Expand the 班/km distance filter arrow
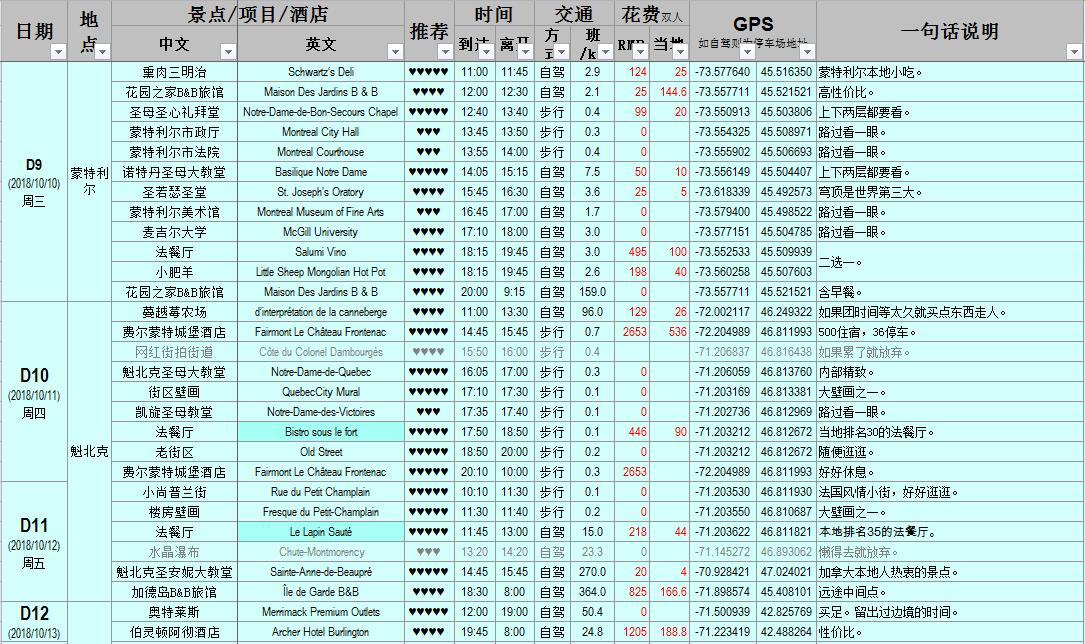Screen dimensions: 1085x644 coord(605,52)
